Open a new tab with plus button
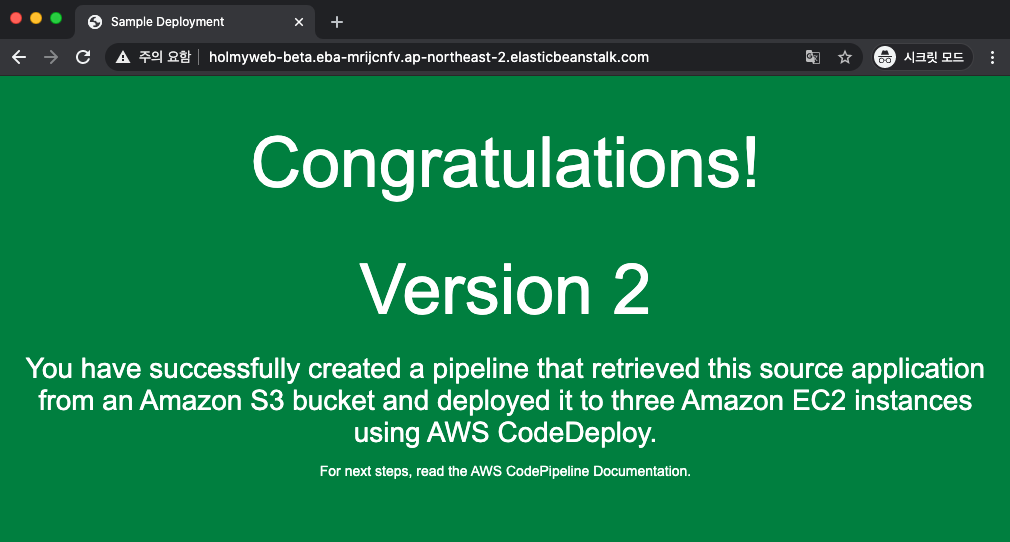Viewport: 1010px width, 542px height. click(336, 22)
